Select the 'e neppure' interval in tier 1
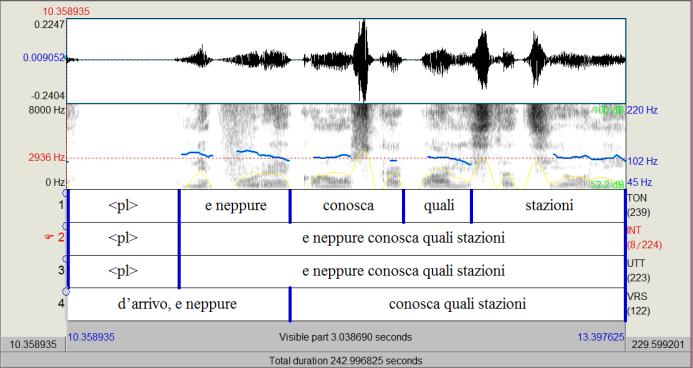Viewport: 693px width, 368px height. tap(235, 206)
